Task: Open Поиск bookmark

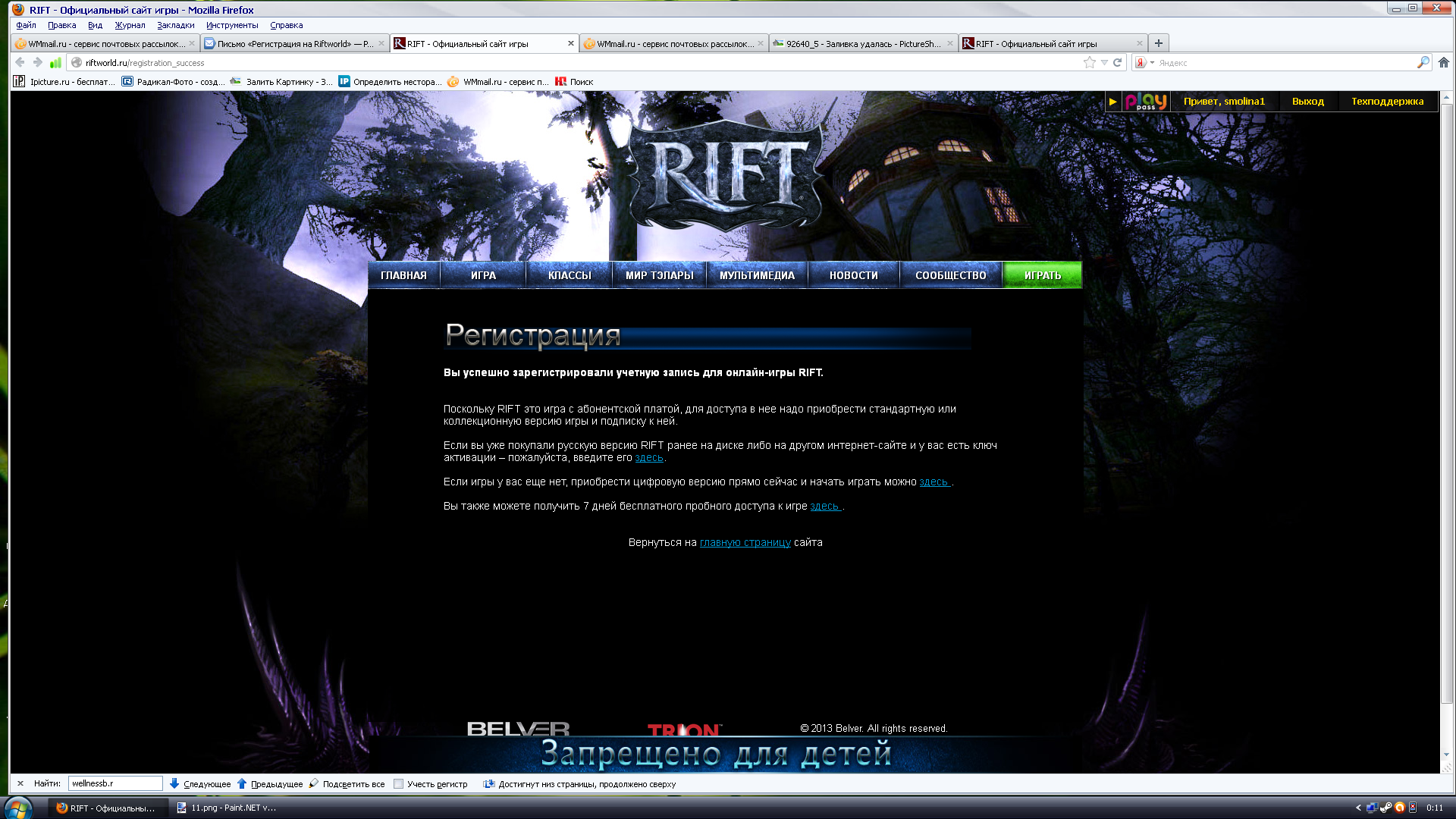Action: point(574,81)
